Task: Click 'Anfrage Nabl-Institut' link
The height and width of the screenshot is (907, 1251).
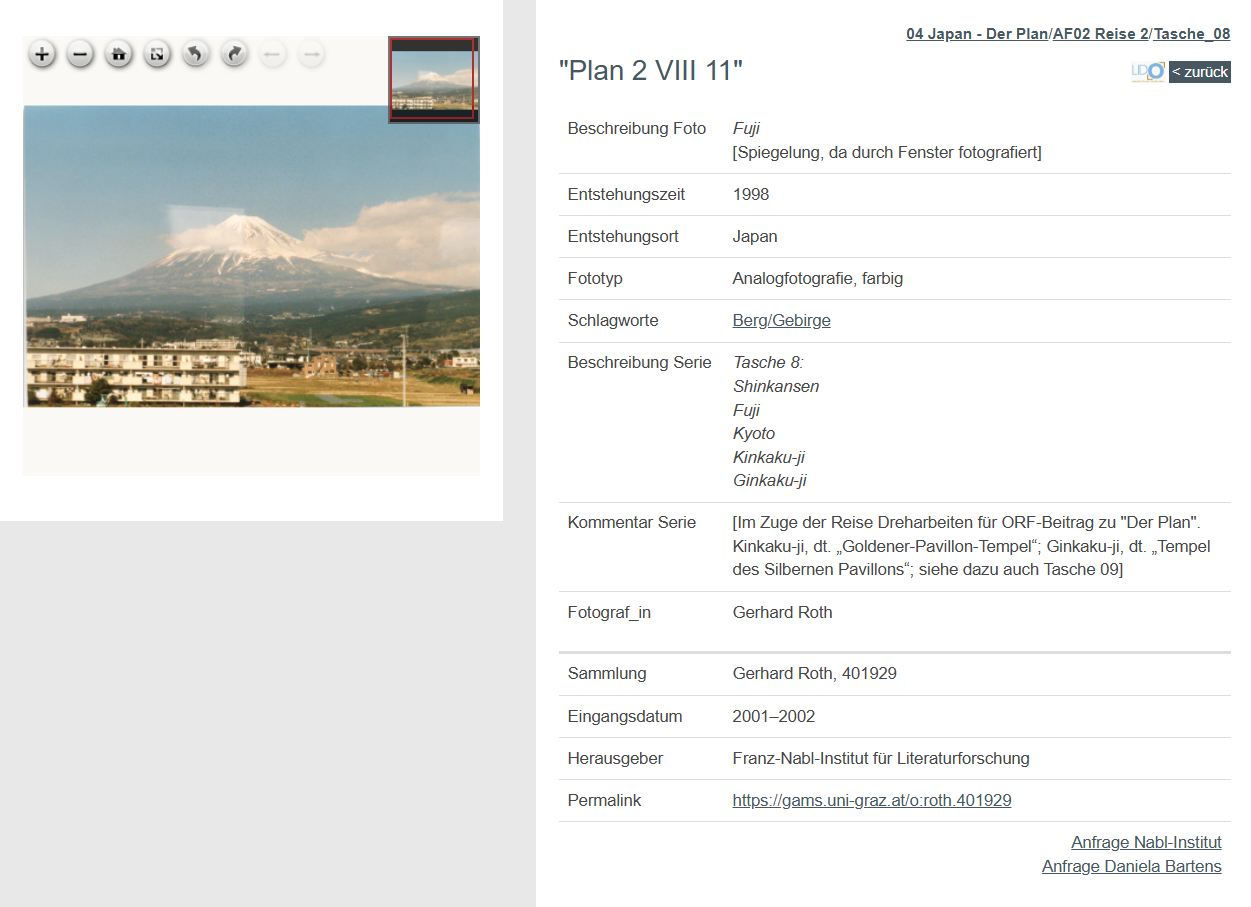Action: pos(1145,843)
